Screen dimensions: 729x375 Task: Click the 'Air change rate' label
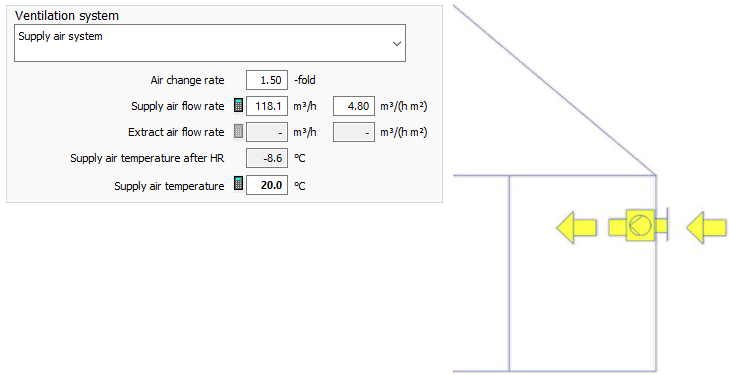click(x=187, y=80)
